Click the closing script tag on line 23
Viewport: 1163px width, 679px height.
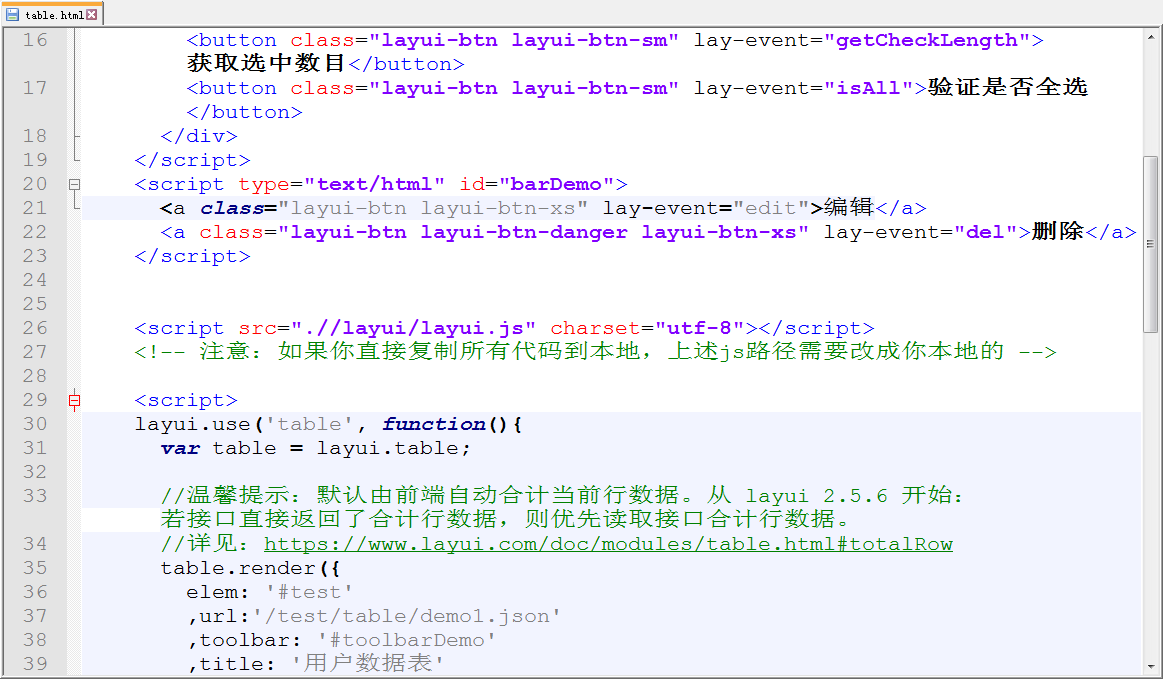tap(192, 256)
